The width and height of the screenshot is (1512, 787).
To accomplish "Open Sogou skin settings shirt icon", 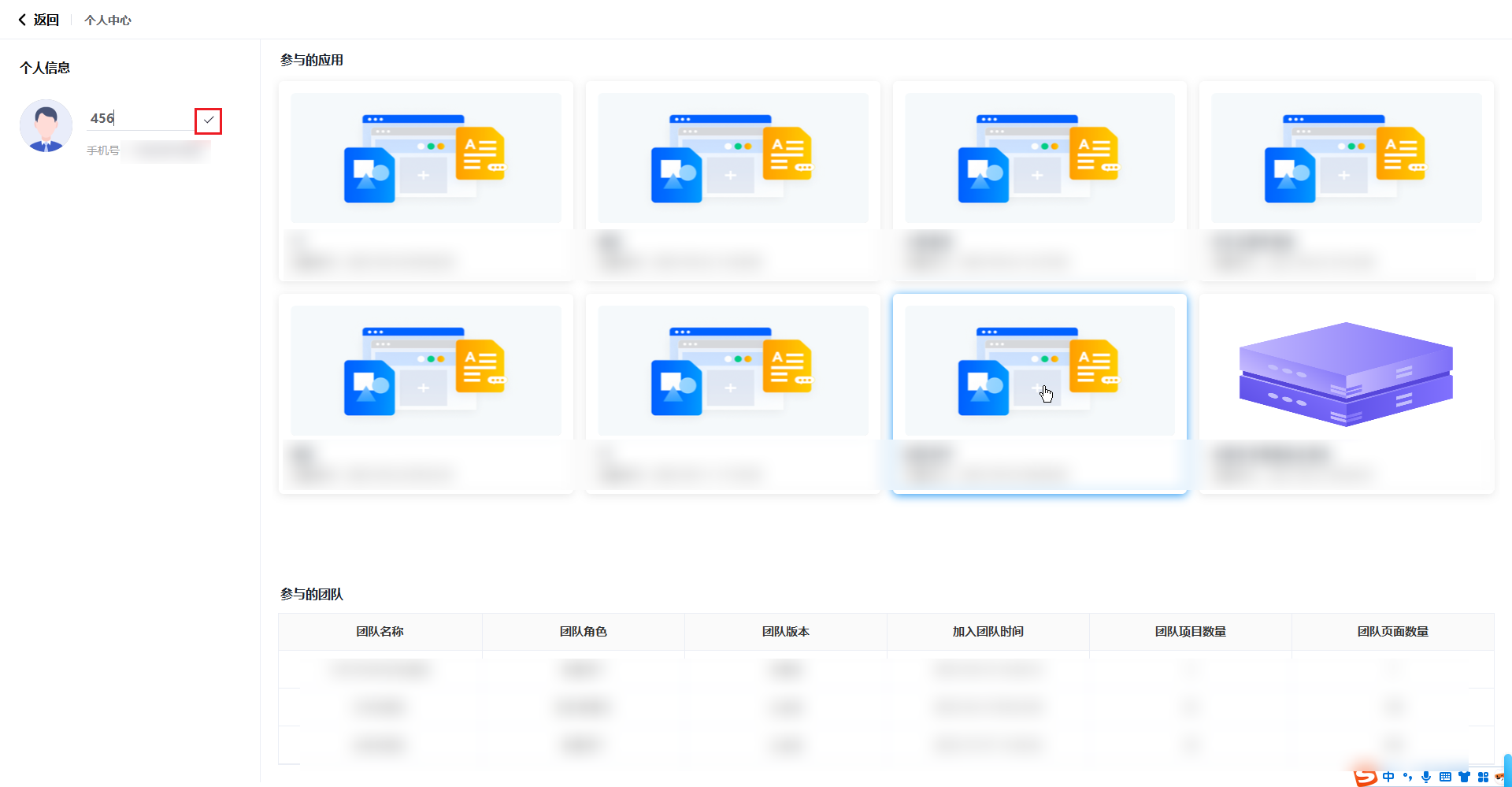I will click(1464, 778).
